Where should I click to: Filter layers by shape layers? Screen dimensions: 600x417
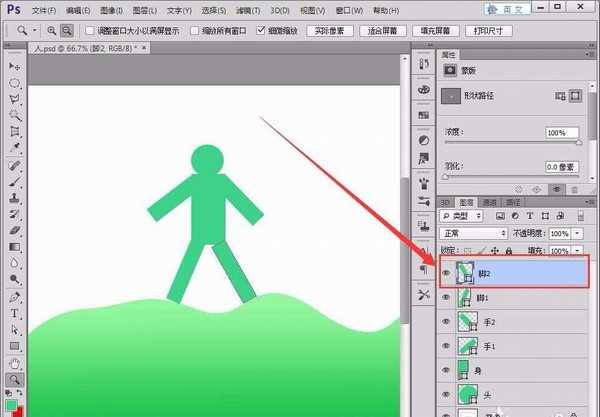545,216
